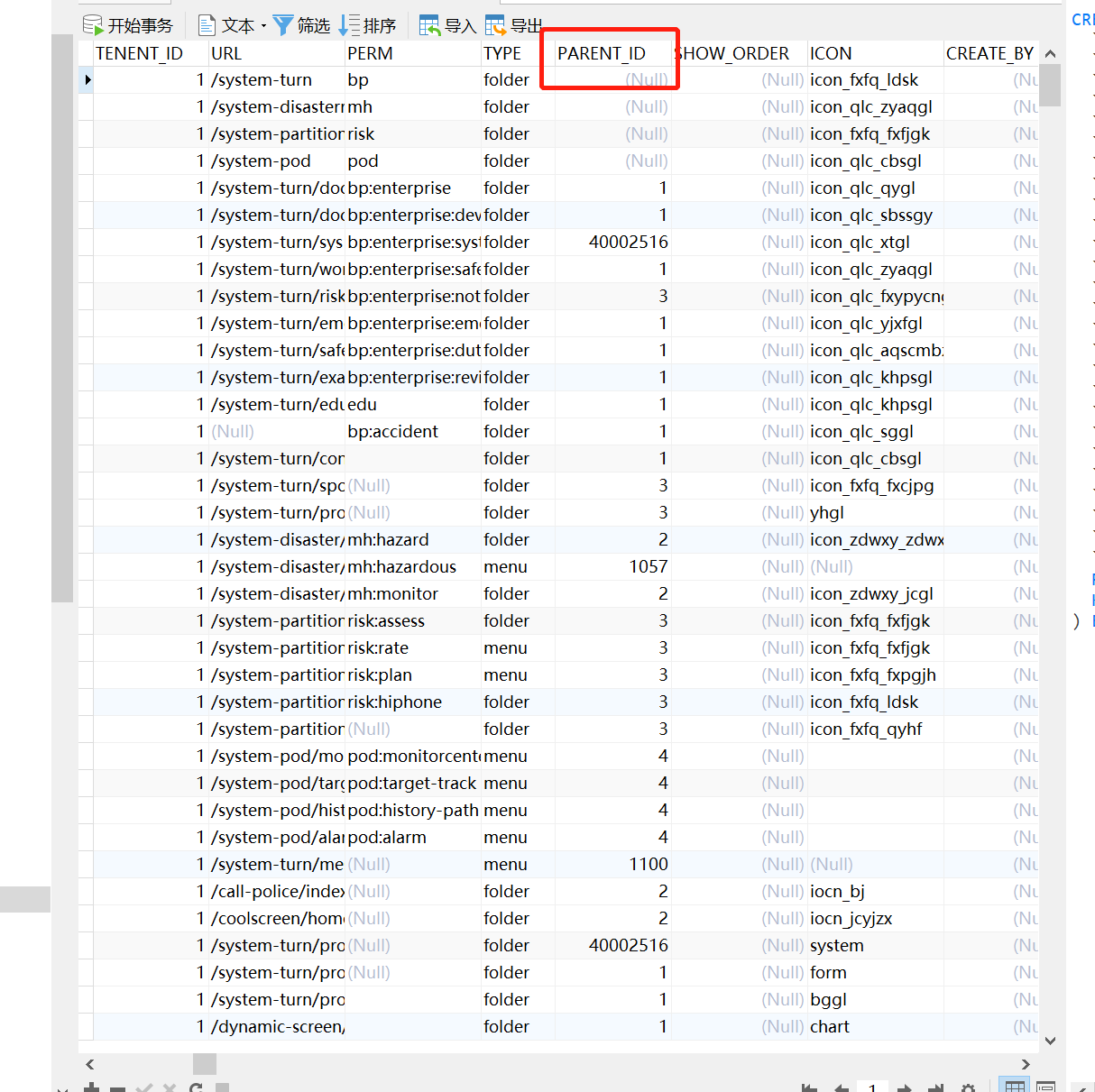This screenshot has height=1092, width=1095.
Task: Click the 导出 export button
Action: click(x=513, y=25)
